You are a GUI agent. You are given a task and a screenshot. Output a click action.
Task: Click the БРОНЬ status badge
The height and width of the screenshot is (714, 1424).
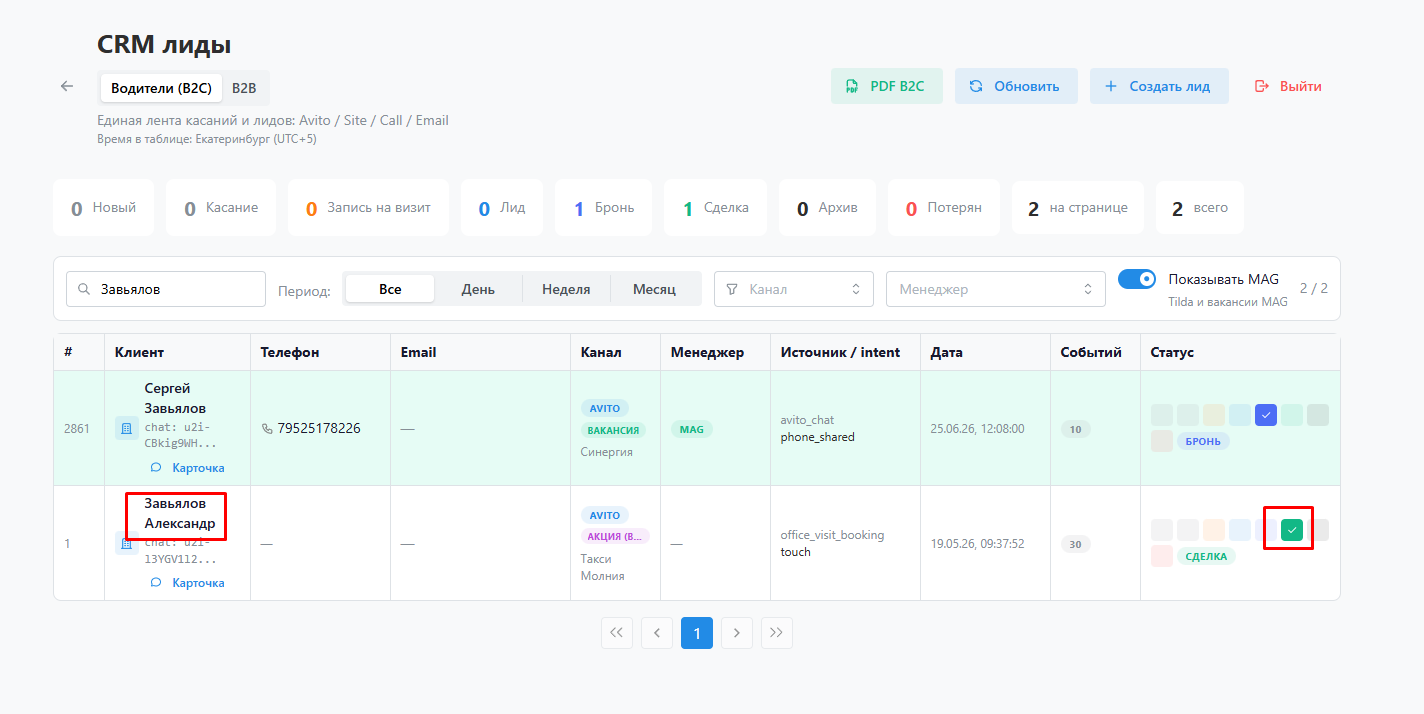click(1203, 441)
